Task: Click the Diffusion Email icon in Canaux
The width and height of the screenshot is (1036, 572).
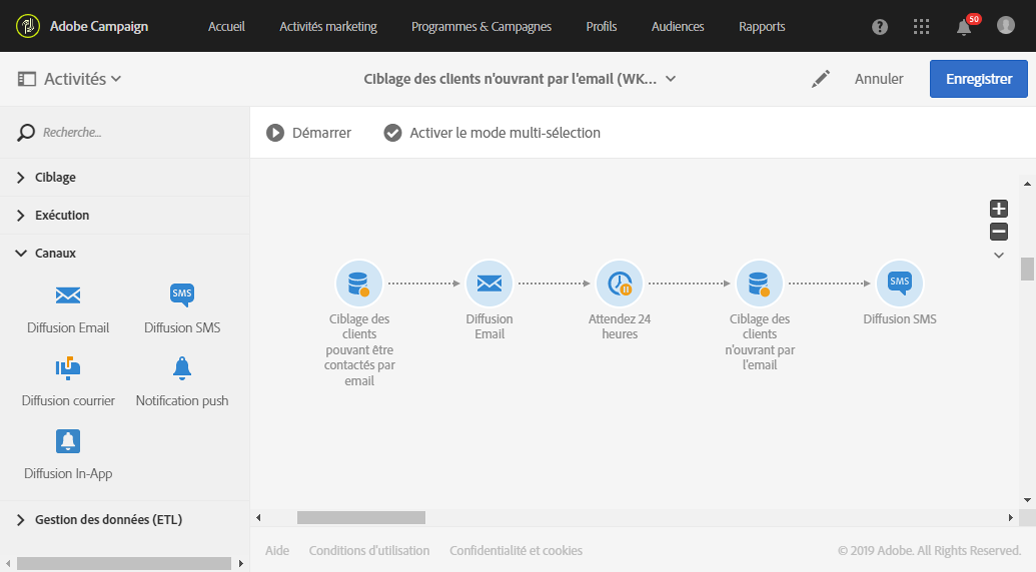Action: (68, 295)
